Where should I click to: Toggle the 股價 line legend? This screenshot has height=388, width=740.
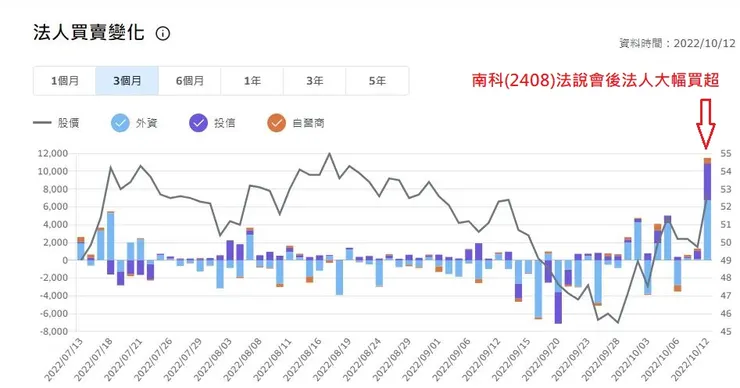click(56, 123)
